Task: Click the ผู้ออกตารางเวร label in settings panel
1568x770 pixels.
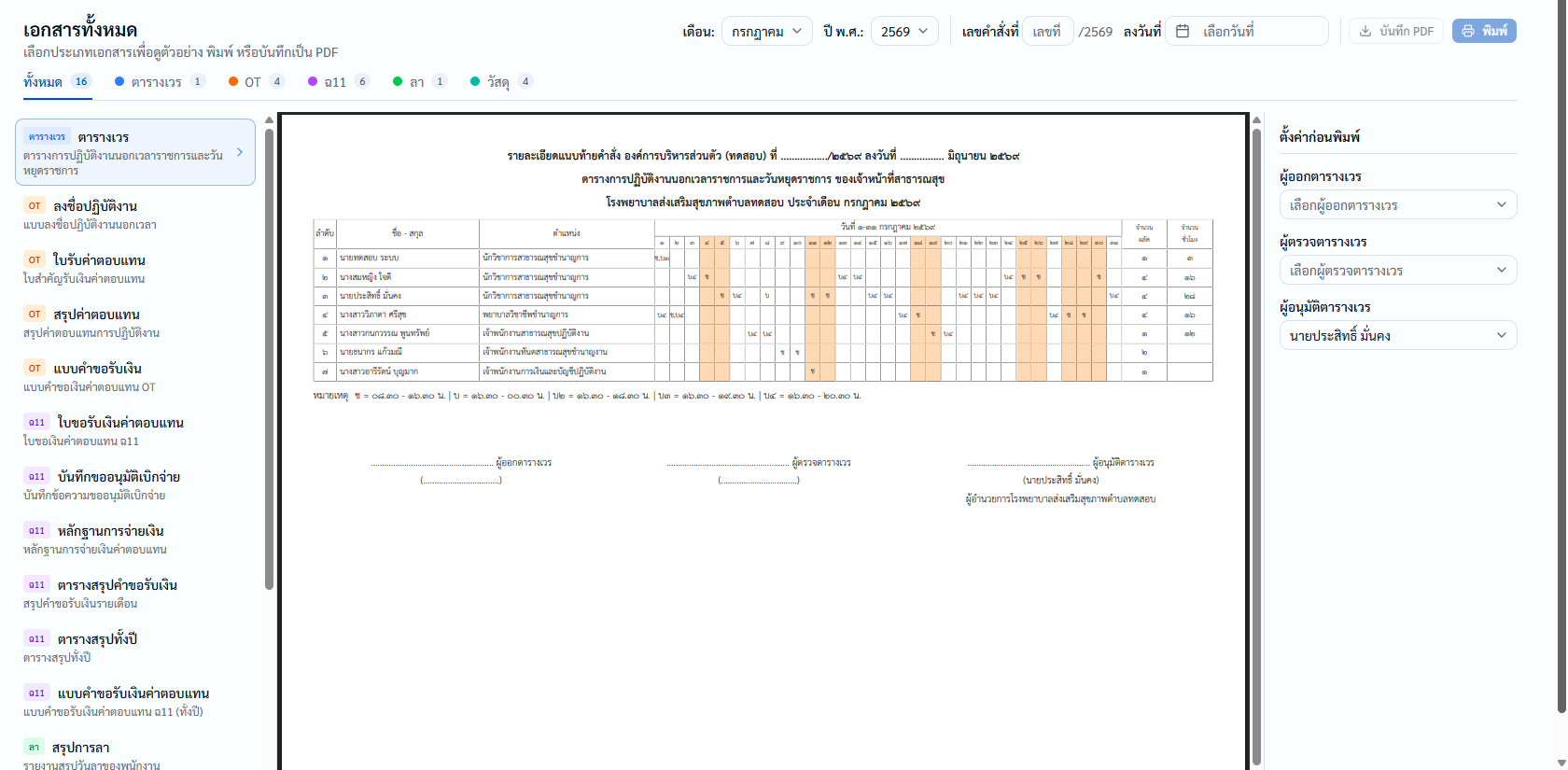Action: (1320, 176)
